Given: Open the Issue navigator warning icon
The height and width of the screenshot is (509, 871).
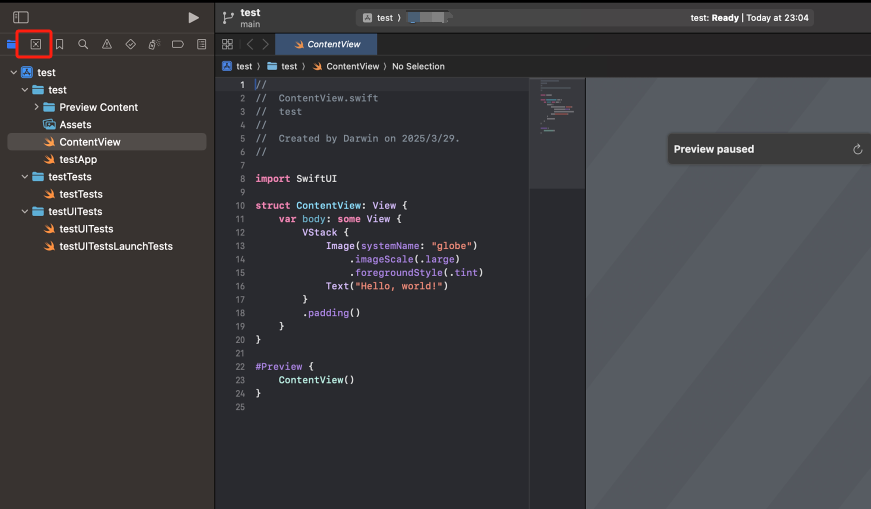Looking at the screenshot, I should 107,44.
